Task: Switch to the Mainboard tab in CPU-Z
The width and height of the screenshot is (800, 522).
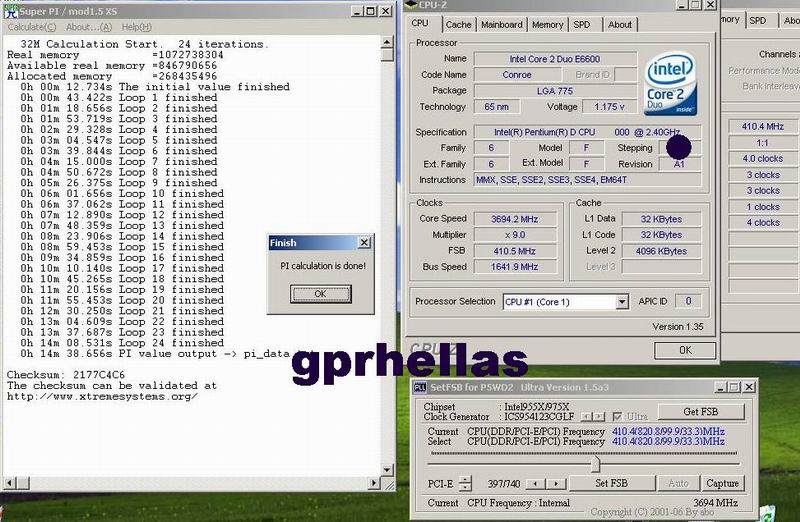Action: (x=502, y=24)
